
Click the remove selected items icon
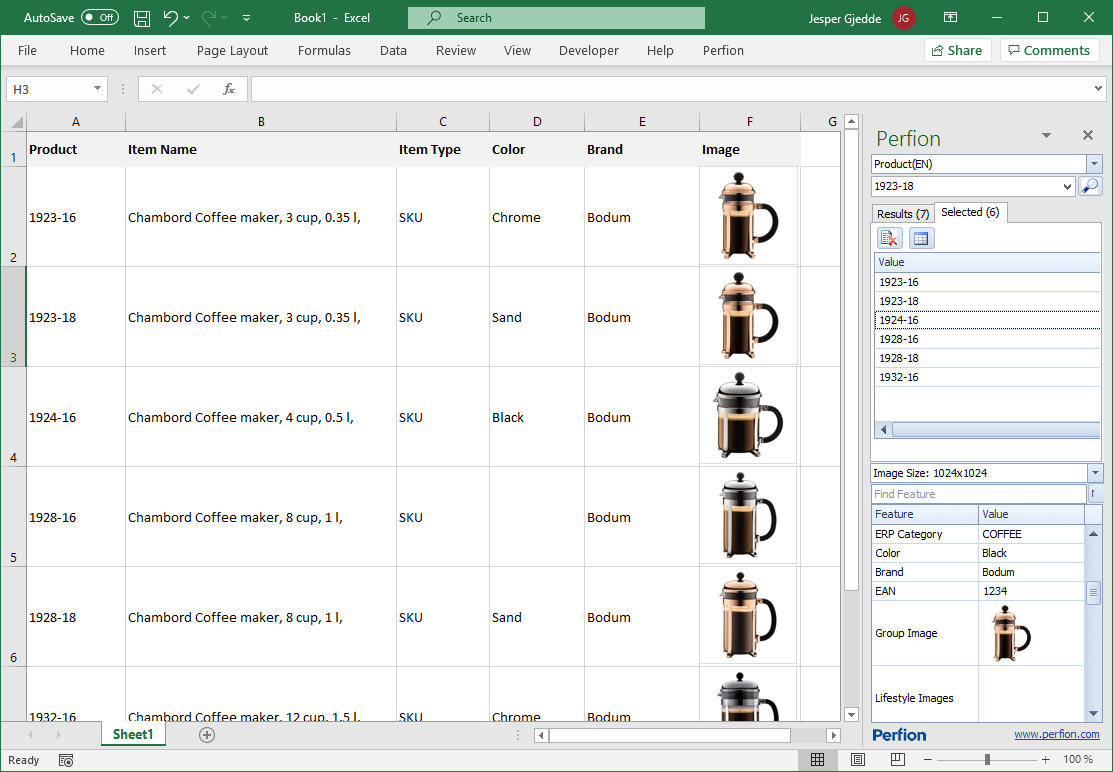pos(889,238)
